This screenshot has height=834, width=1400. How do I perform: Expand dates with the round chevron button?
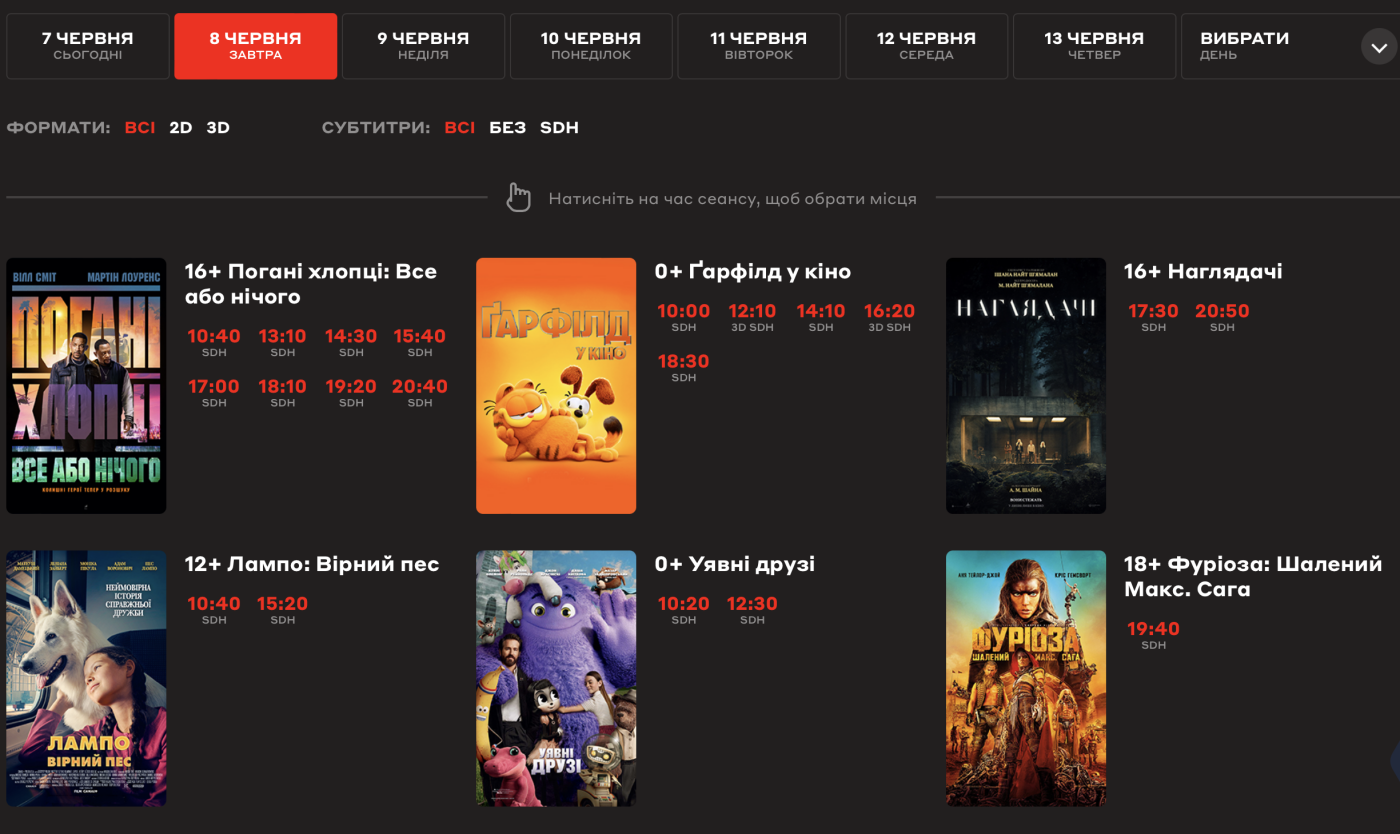(1378, 46)
